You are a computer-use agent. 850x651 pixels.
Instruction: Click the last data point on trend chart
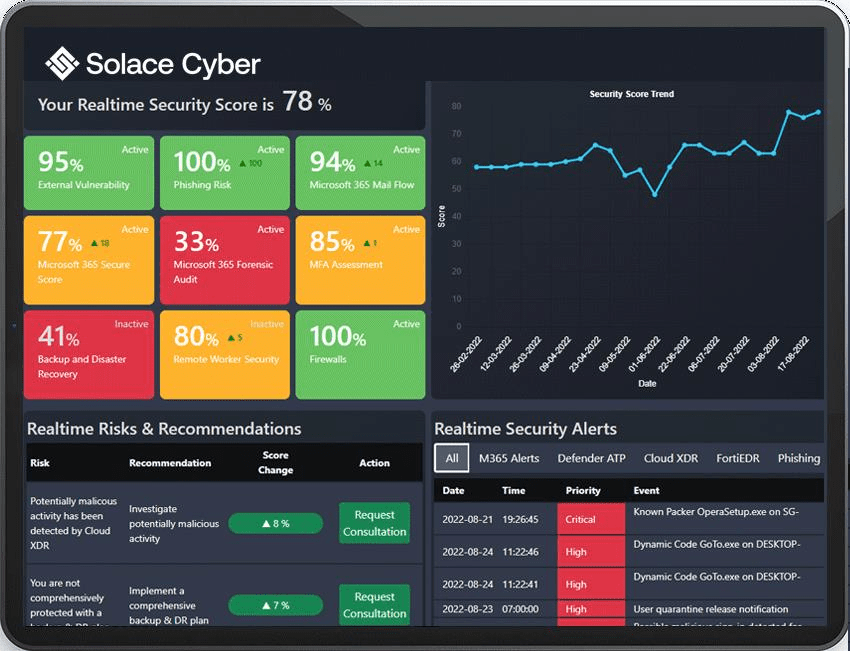point(818,112)
